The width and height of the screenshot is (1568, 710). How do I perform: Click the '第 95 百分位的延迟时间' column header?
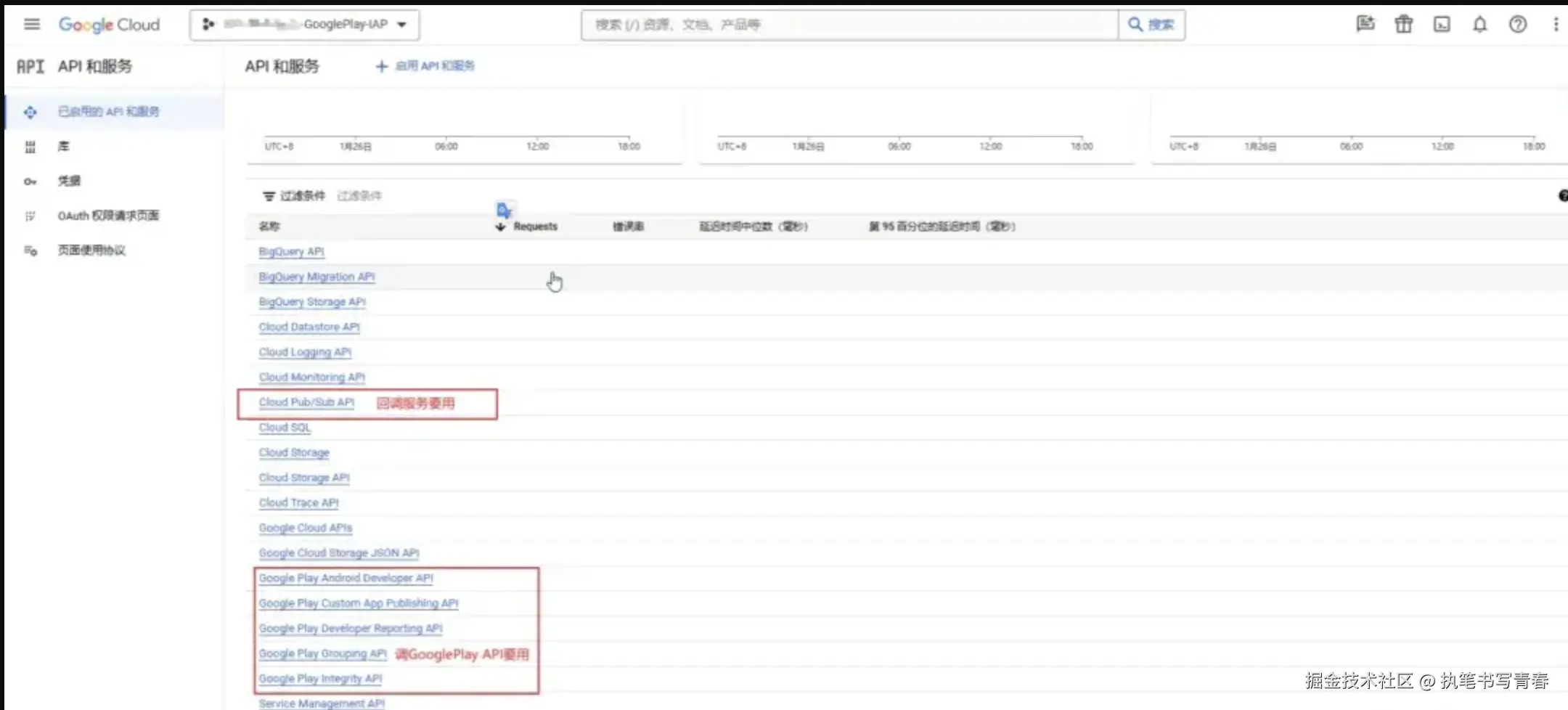(942, 227)
